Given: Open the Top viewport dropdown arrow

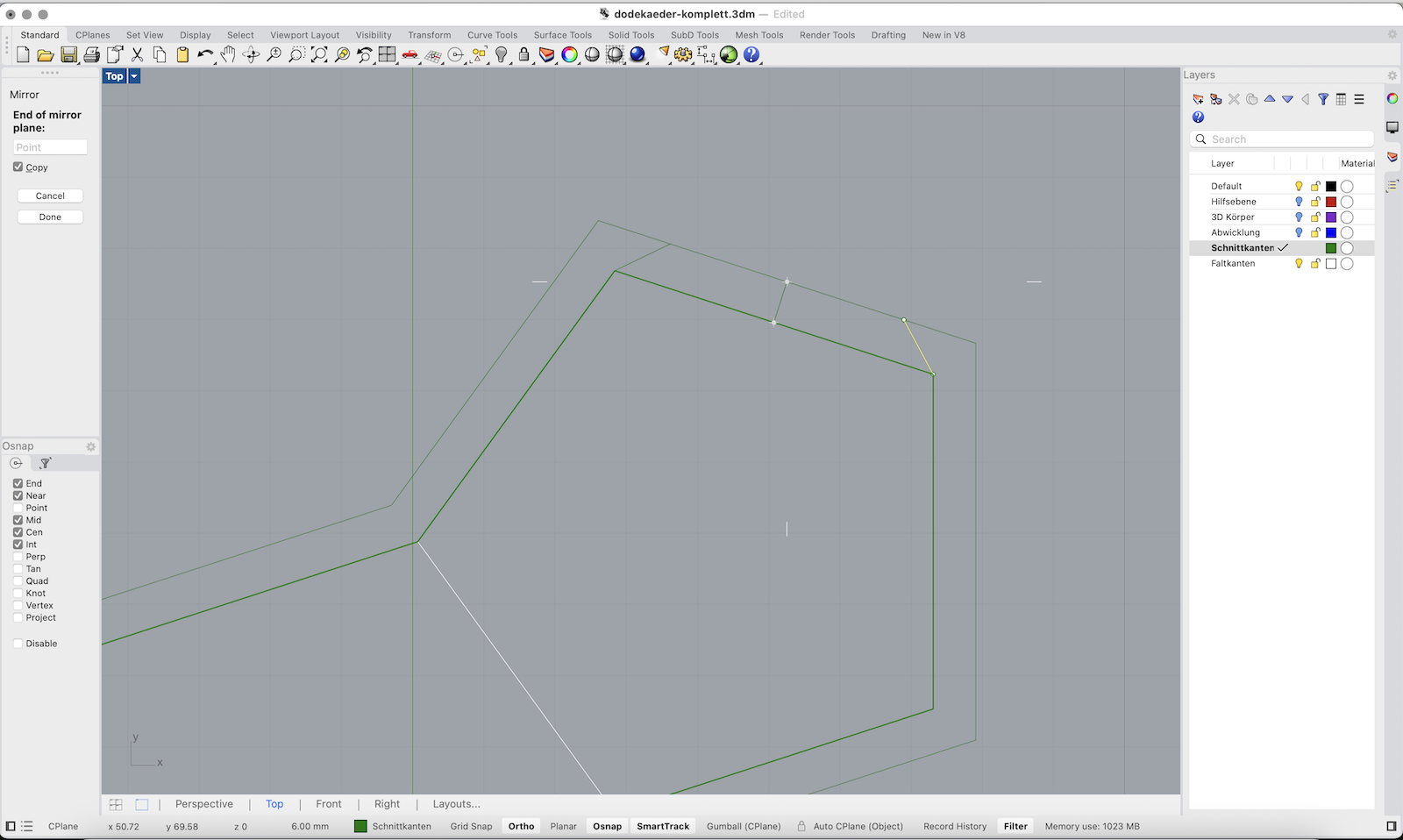Looking at the screenshot, I should [134, 76].
